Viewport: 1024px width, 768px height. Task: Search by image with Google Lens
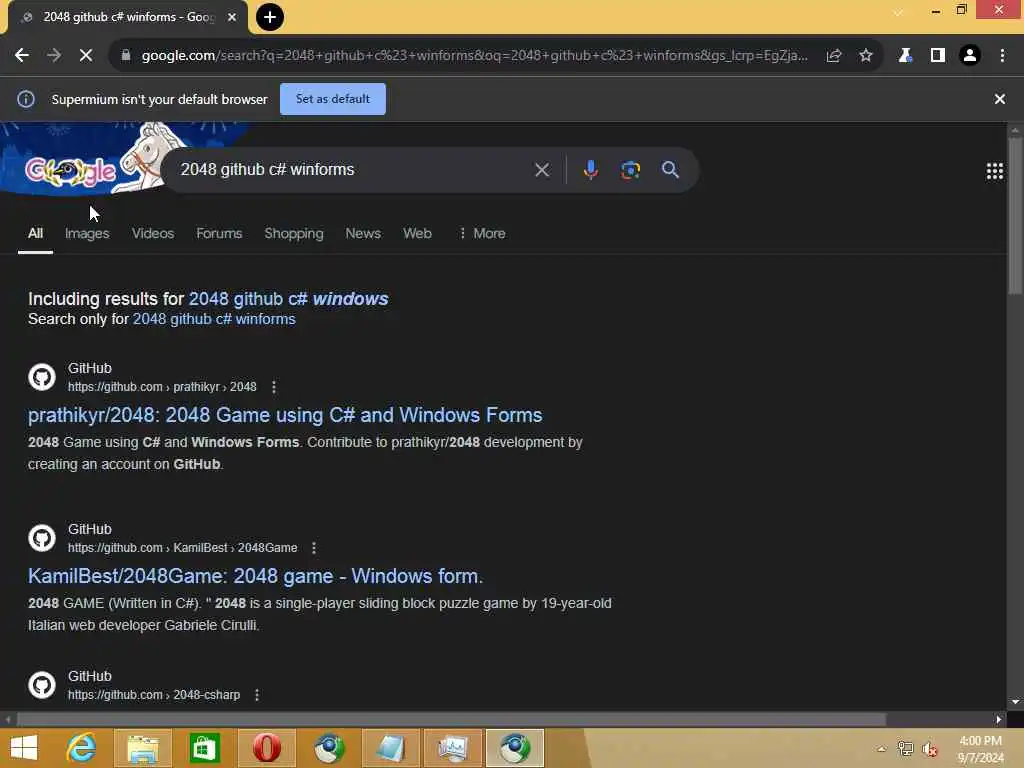tap(630, 170)
